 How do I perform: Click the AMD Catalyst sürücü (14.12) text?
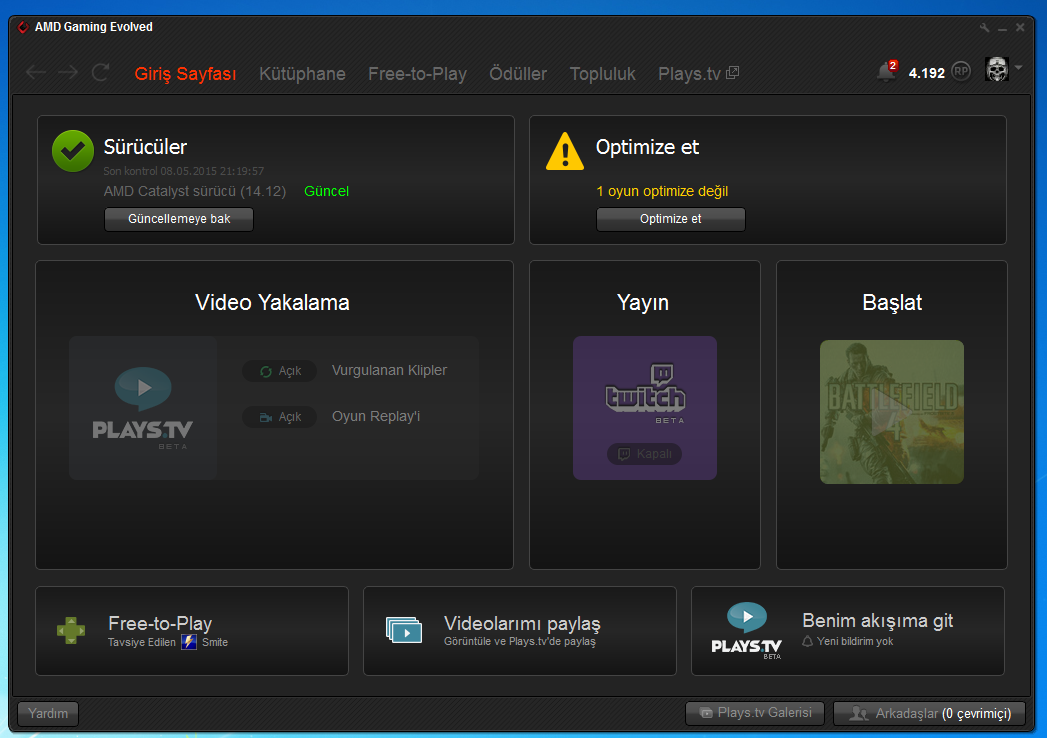pyautogui.click(x=195, y=192)
